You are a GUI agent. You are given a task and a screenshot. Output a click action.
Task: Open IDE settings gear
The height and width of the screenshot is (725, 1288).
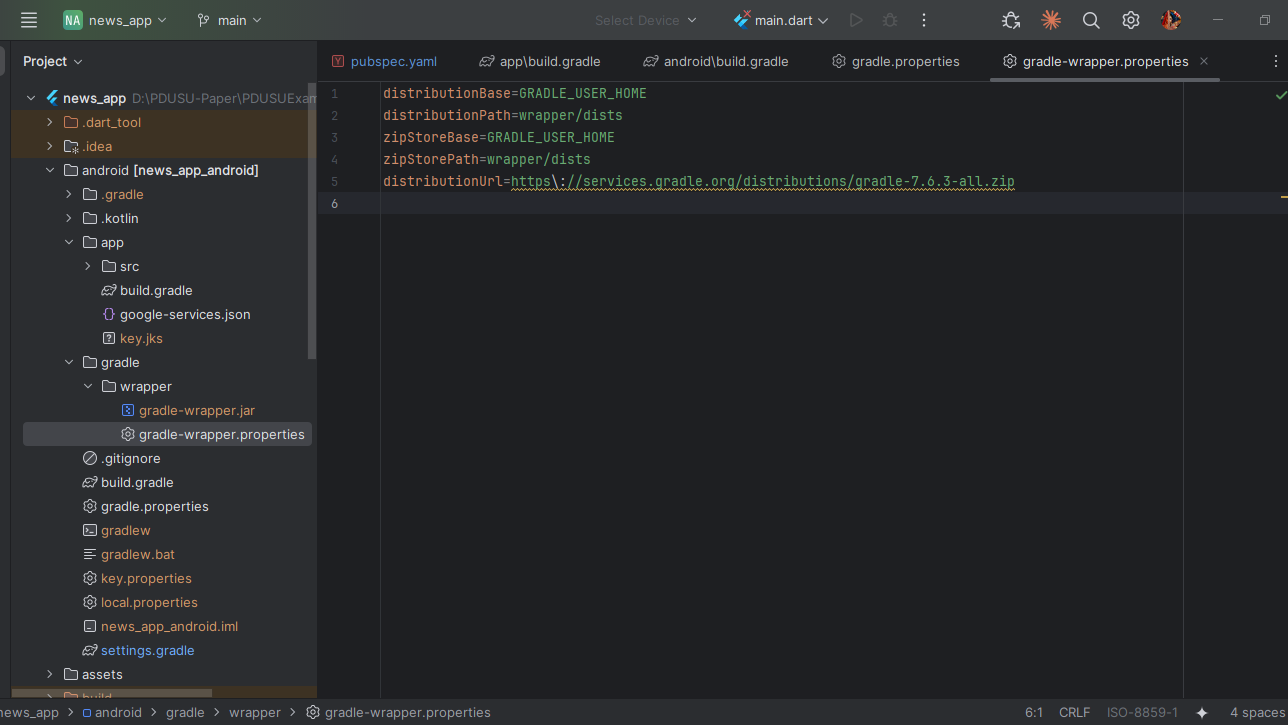pos(1131,20)
